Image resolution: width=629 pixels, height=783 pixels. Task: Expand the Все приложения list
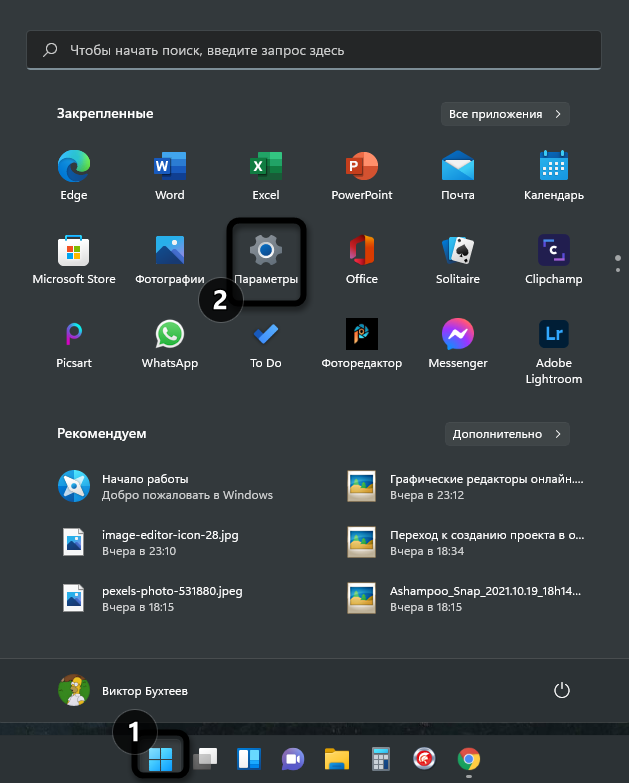coord(505,114)
